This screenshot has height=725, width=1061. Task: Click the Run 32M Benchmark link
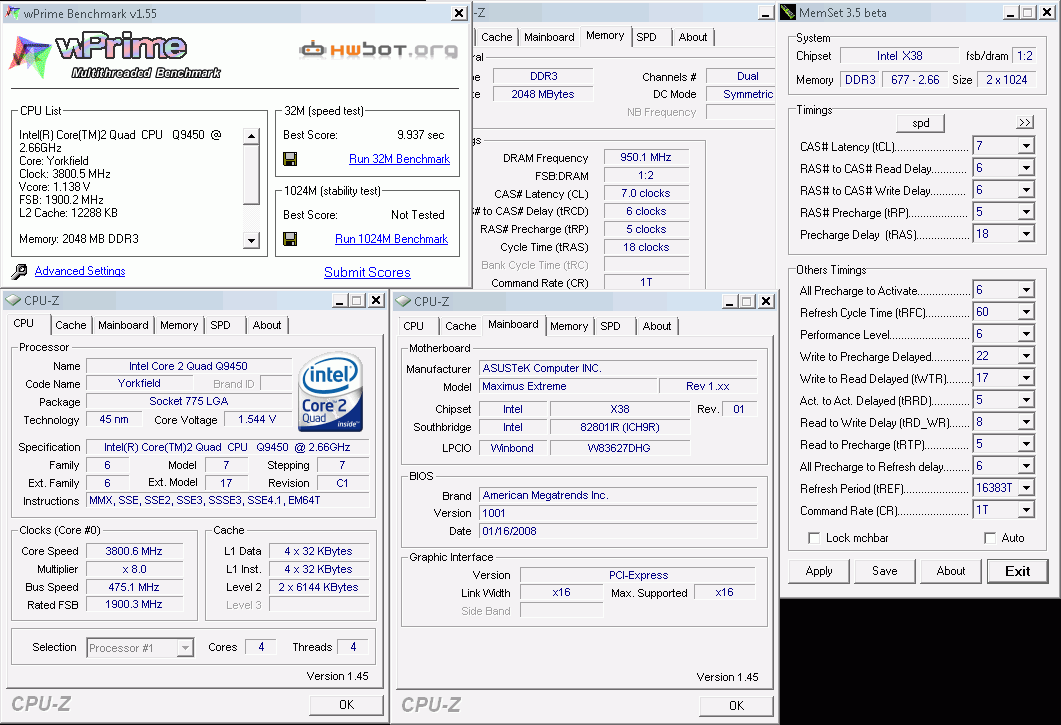[399, 159]
